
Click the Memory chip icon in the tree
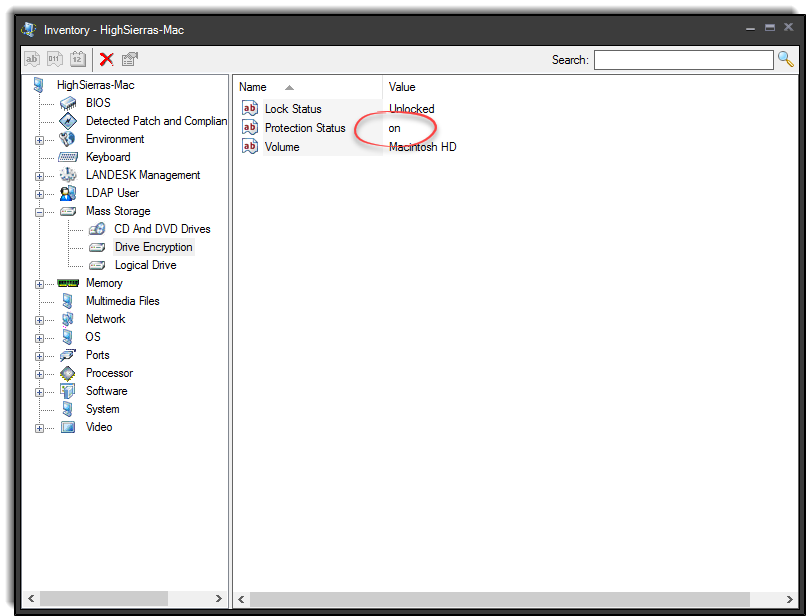pyautogui.click(x=67, y=283)
